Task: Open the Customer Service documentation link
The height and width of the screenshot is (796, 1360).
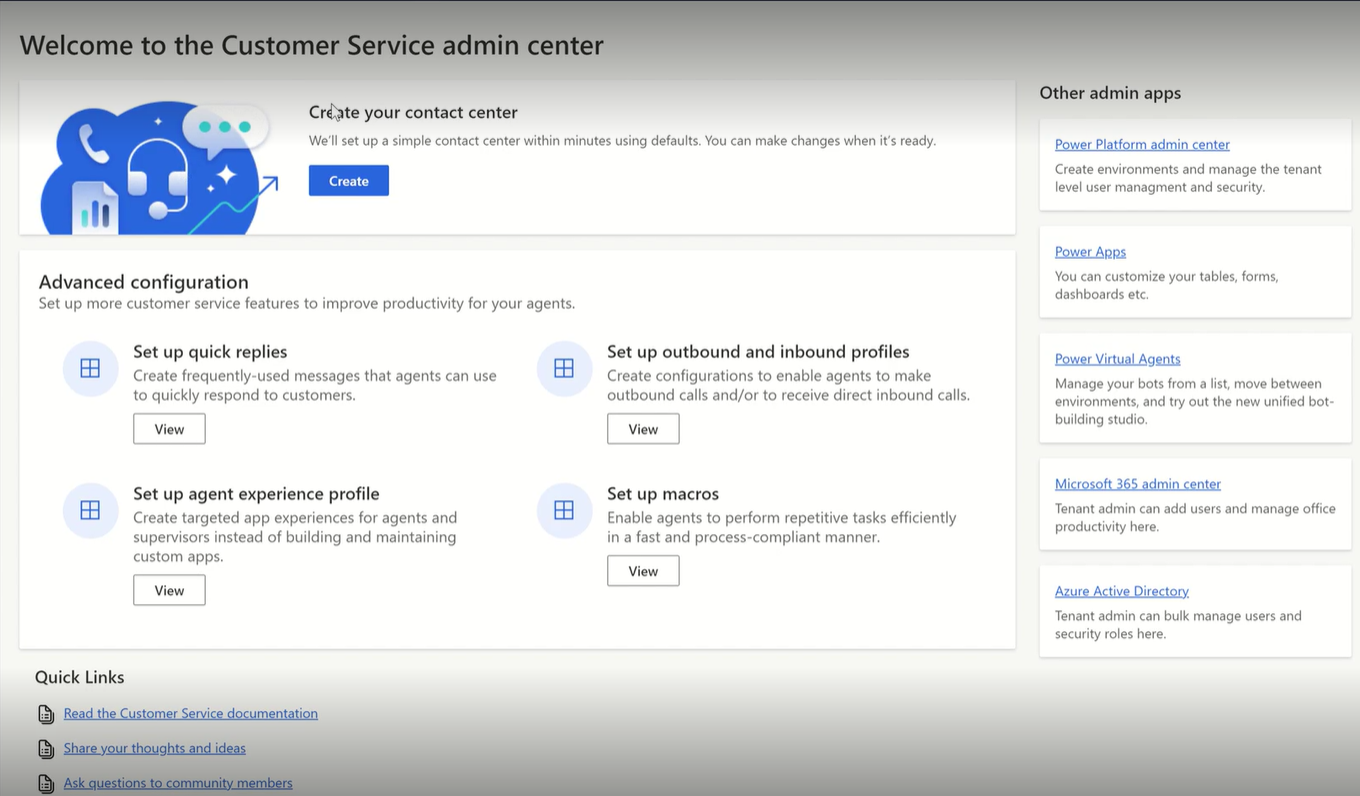Action: pyautogui.click(x=190, y=713)
